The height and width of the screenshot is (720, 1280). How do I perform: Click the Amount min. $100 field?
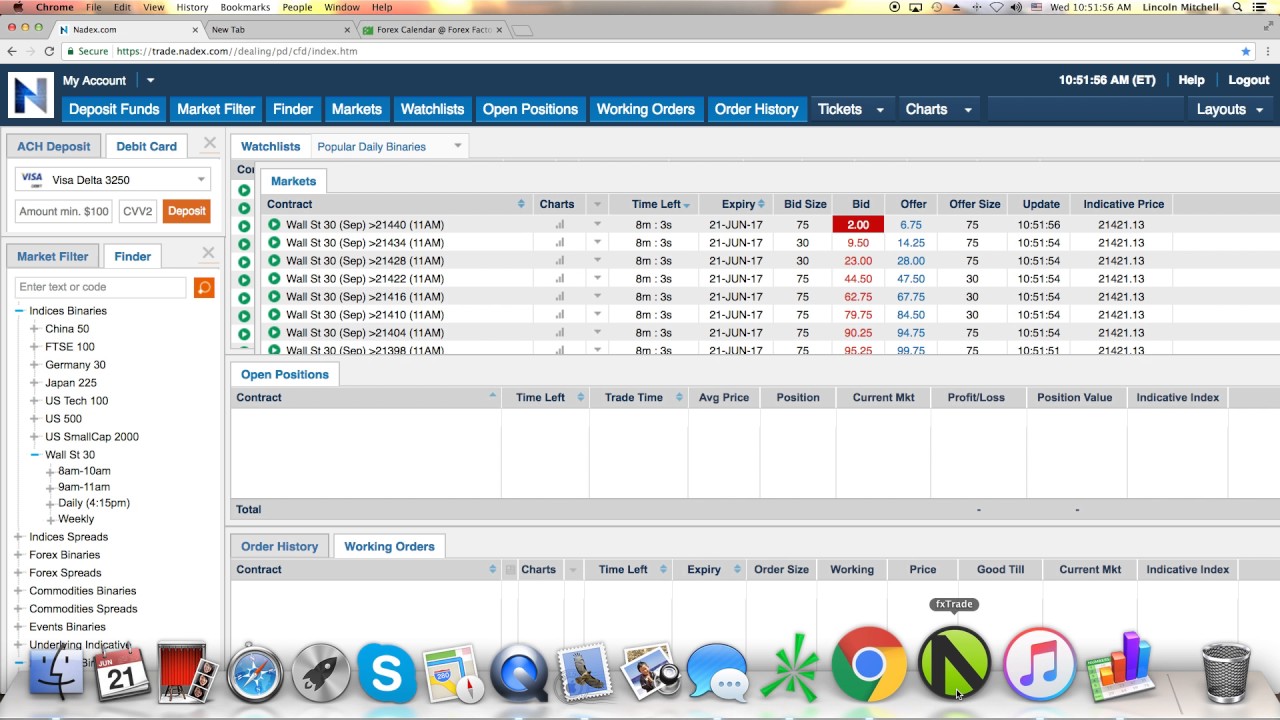coord(64,211)
